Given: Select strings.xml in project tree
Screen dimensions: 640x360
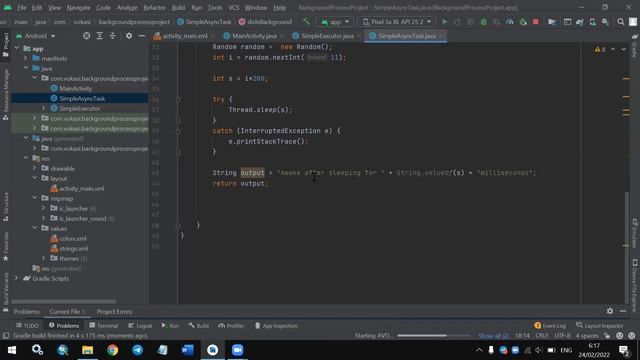Looking at the screenshot, I should coord(69,249).
